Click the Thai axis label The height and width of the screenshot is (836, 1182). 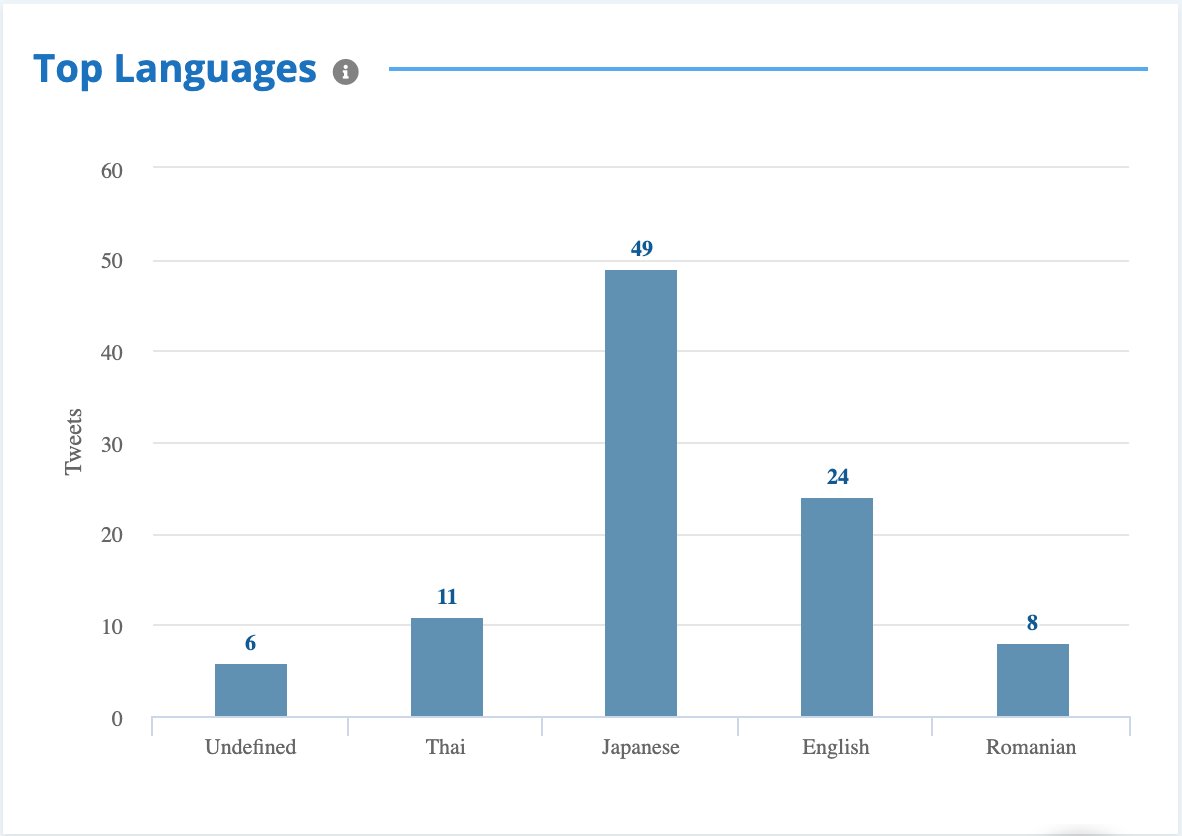point(446,747)
